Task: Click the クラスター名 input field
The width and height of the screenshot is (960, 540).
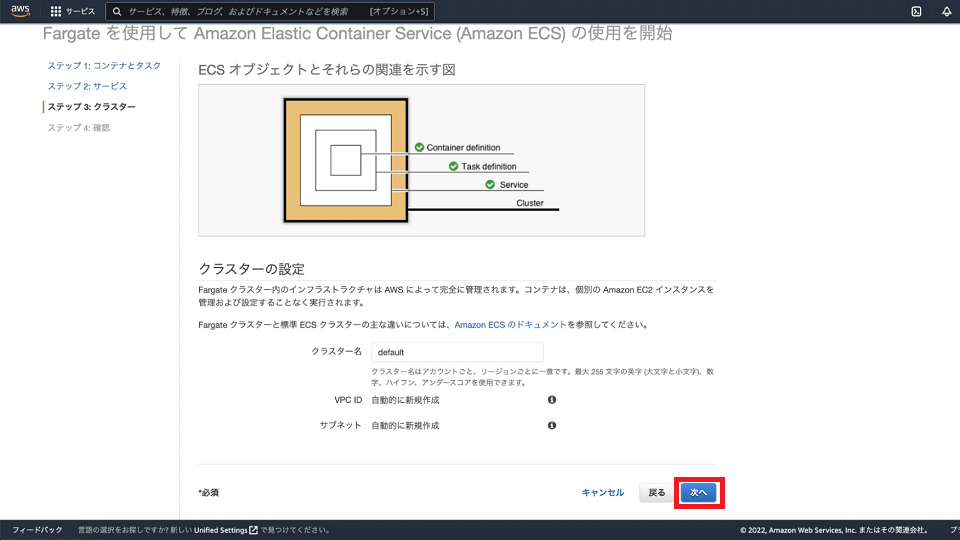Action: click(457, 352)
